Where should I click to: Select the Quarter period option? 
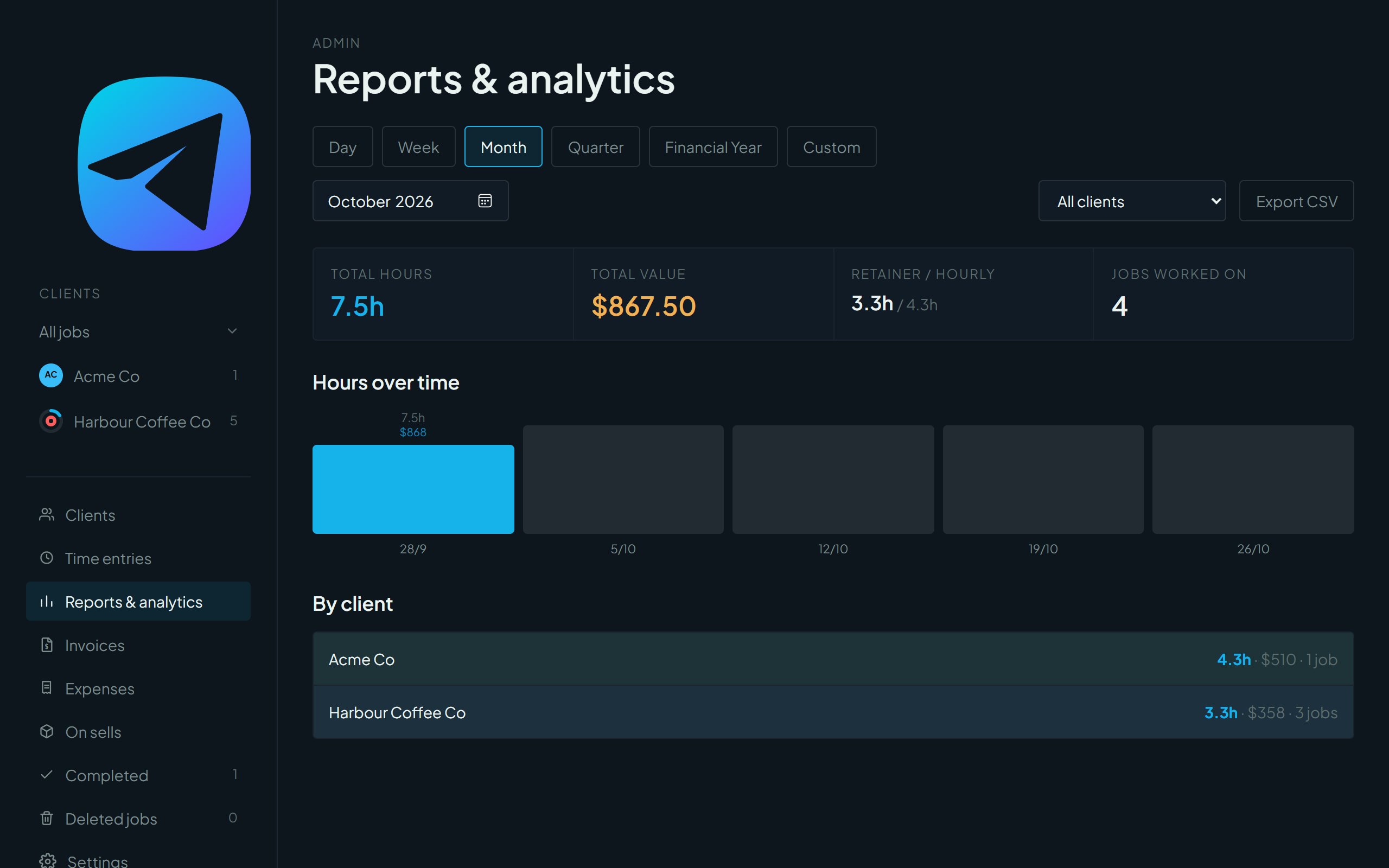[595, 146]
